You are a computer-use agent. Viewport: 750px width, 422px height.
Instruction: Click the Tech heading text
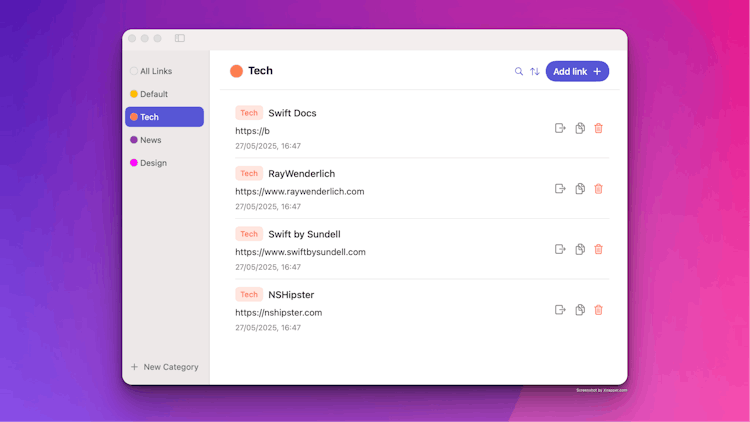(x=260, y=71)
